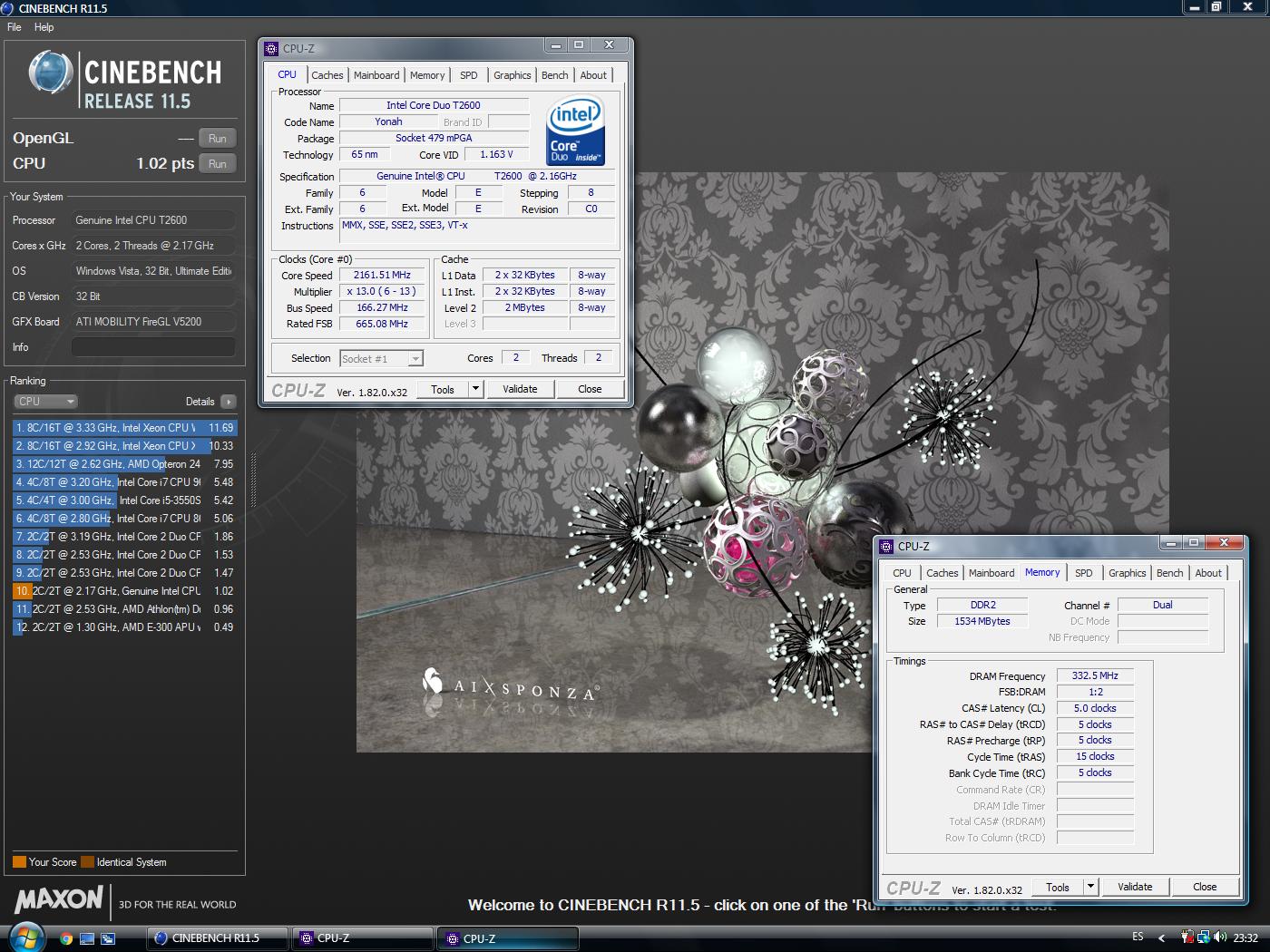This screenshot has height=952, width=1270.
Task: Click the Info input field
Action: point(153,346)
